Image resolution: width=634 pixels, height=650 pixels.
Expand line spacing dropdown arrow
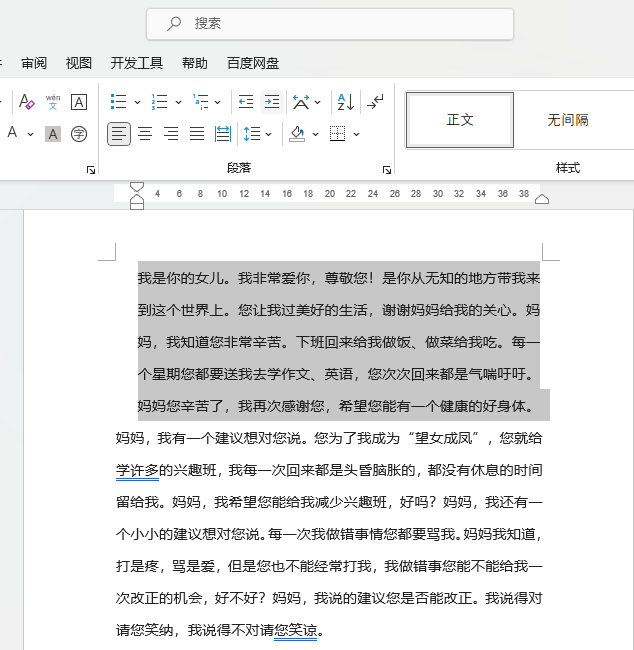268,134
